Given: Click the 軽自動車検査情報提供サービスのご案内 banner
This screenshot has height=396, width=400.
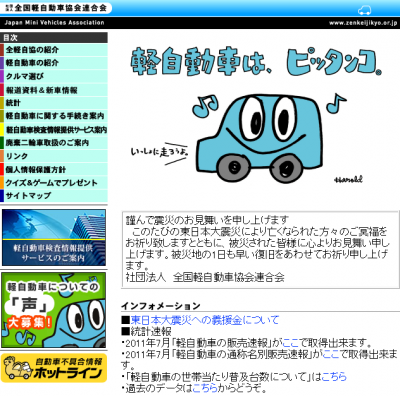Looking at the screenshot, I should point(54,237).
